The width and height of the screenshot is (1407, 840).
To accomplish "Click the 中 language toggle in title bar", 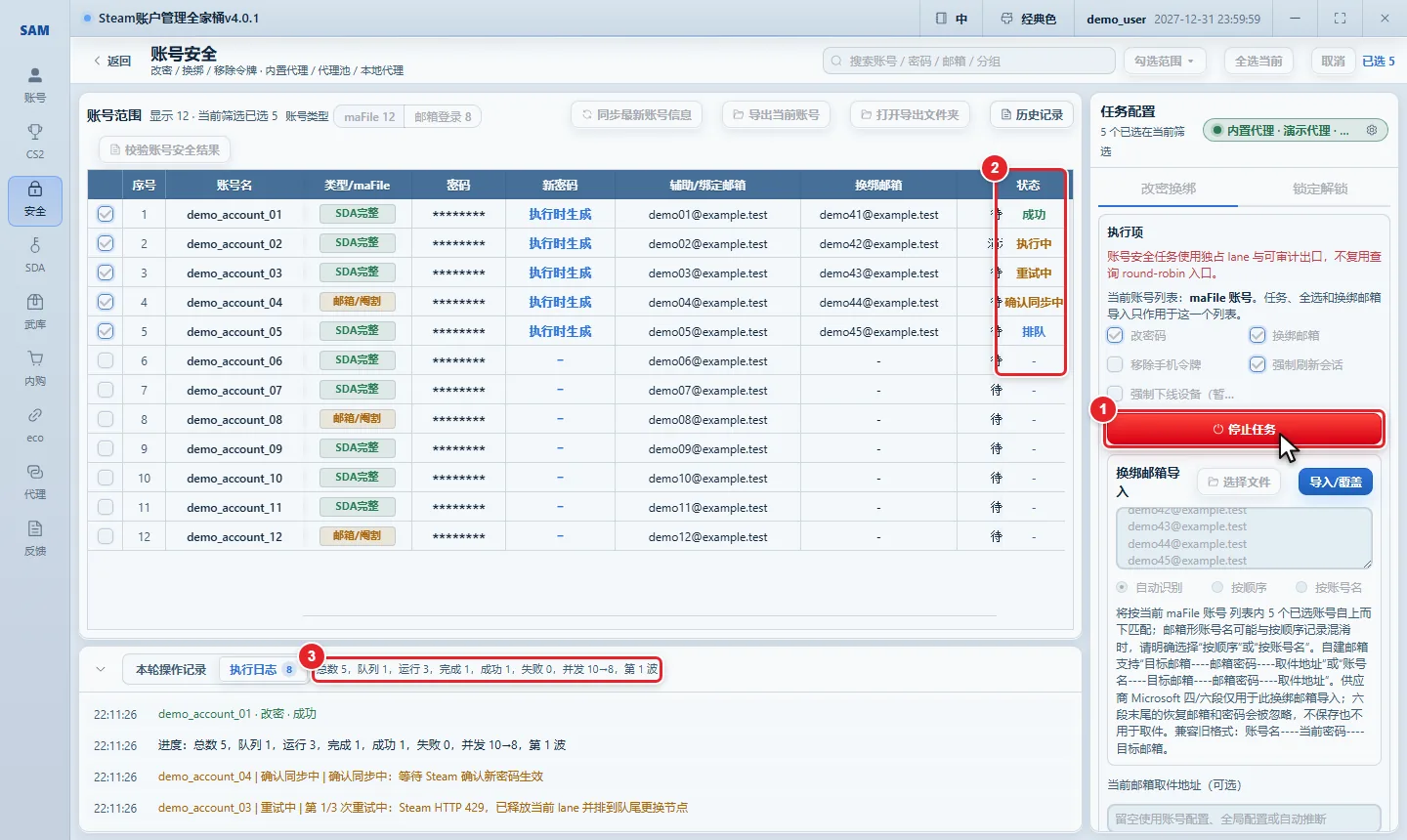I will [951, 19].
